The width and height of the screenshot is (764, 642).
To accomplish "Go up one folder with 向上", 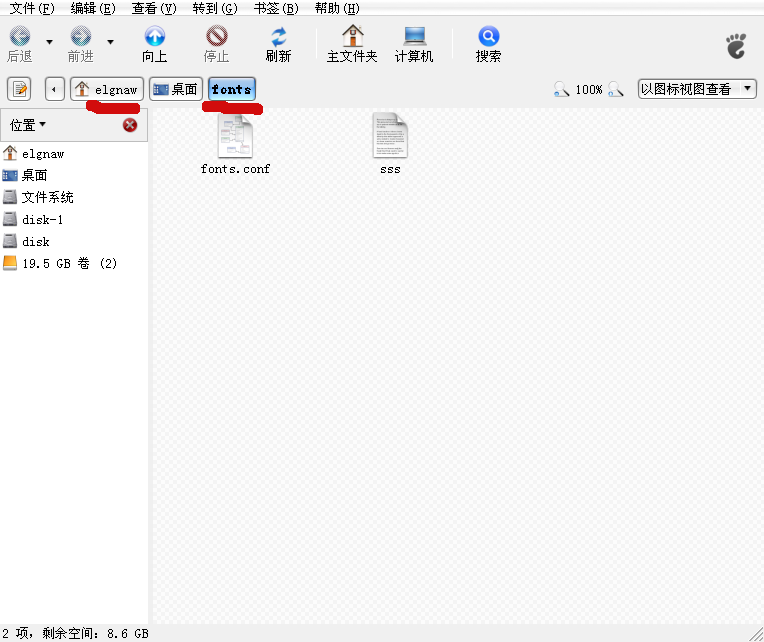I will coord(155,44).
